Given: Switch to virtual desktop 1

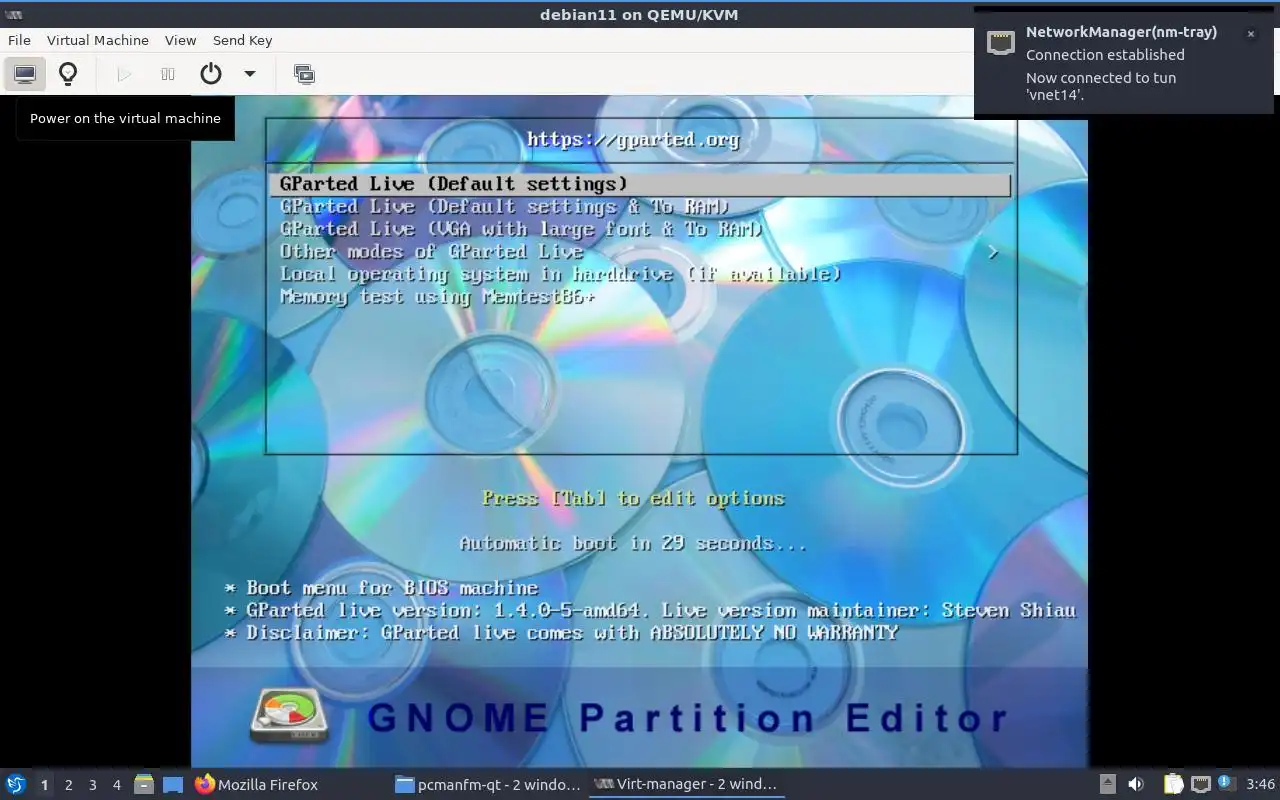Looking at the screenshot, I should click(44, 785).
